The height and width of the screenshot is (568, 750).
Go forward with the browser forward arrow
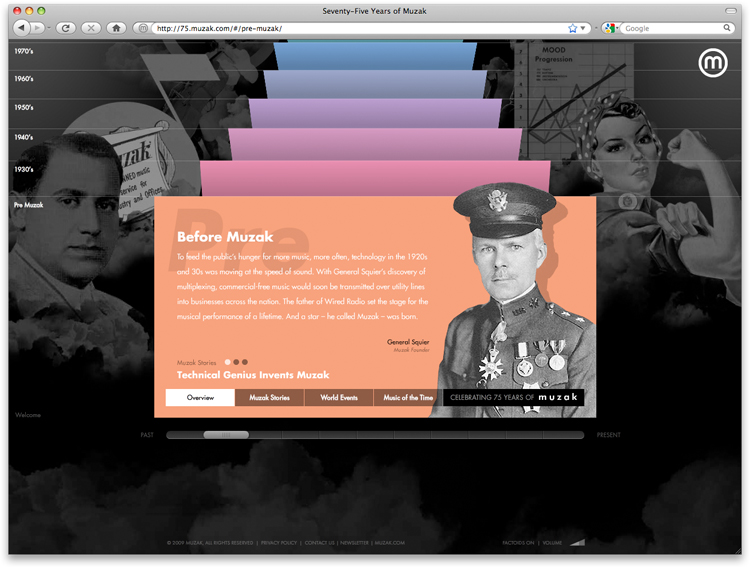pos(37,28)
